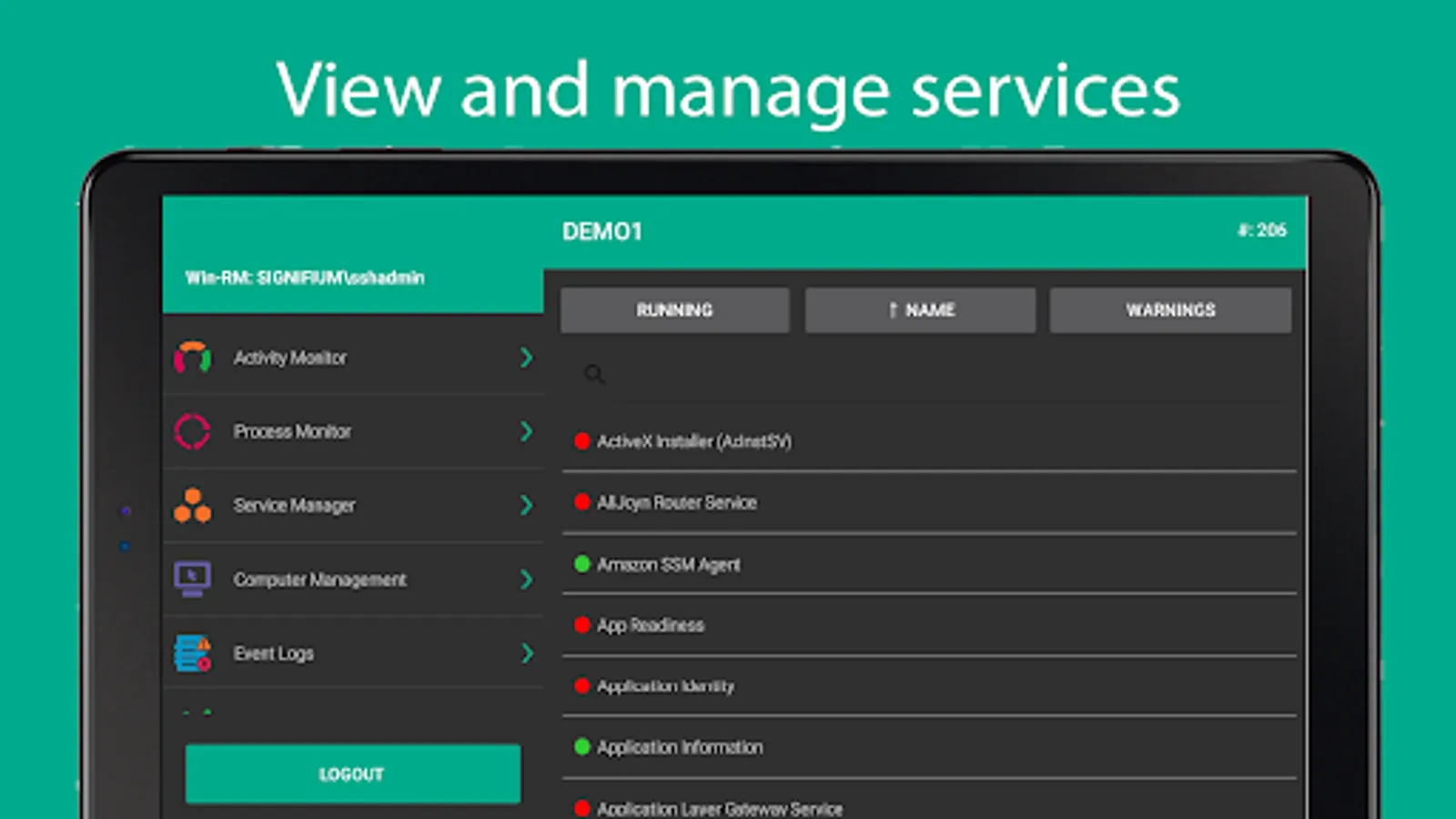This screenshot has width=1456, height=819.
Task: Open the Computer Management menu item
Action: click(x=319, y=580)
